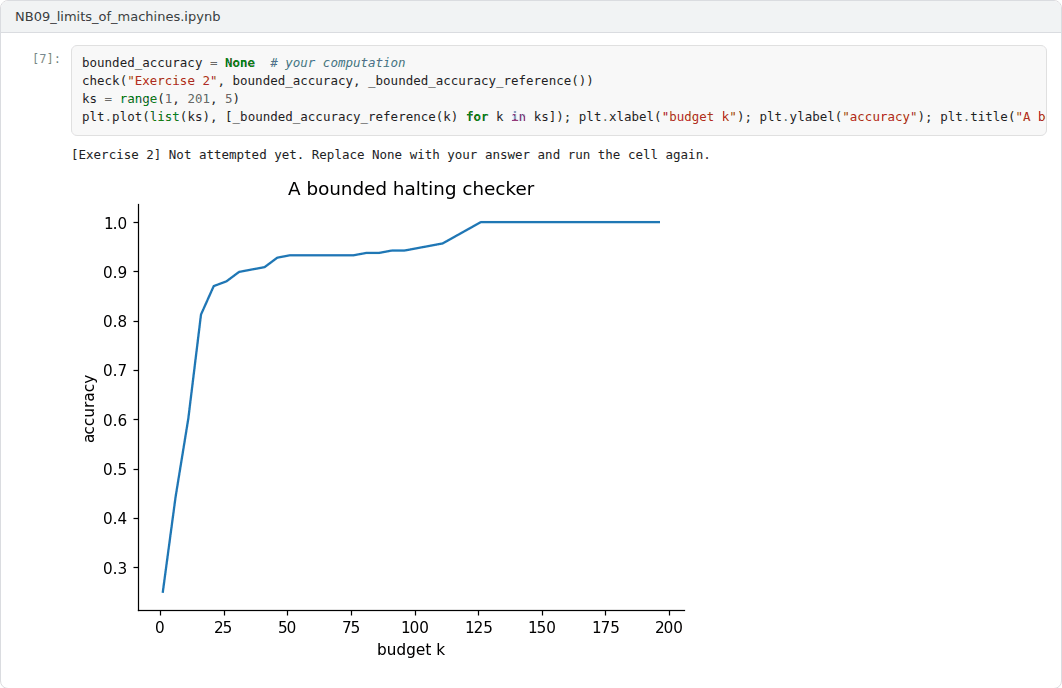Click the 150 x-axis tick label
Viewport: 1062px width, 688px height.
click(x=542, y=628)
